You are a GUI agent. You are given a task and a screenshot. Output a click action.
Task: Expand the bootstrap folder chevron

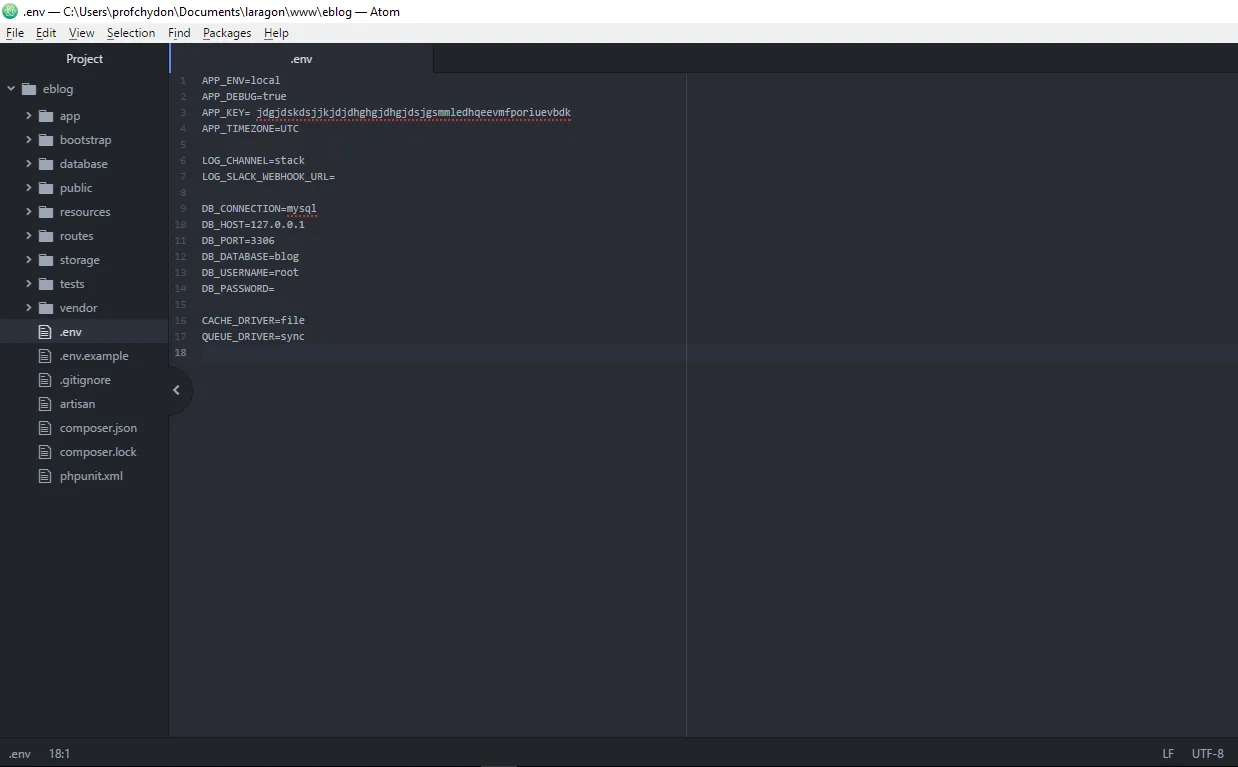tap(29, 140)
